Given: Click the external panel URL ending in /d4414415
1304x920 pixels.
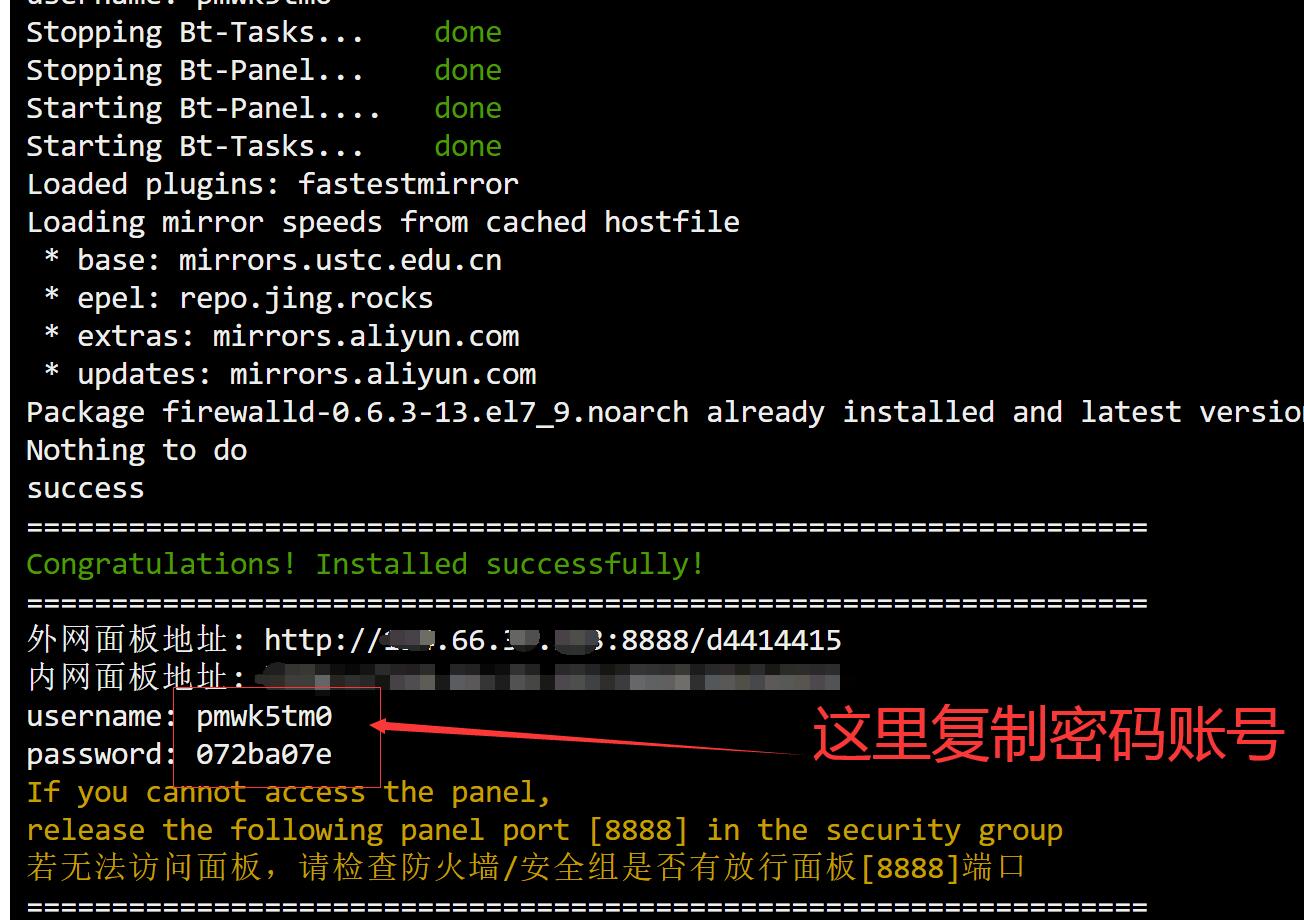Looking at the screenshot, I should coord(552,640).
